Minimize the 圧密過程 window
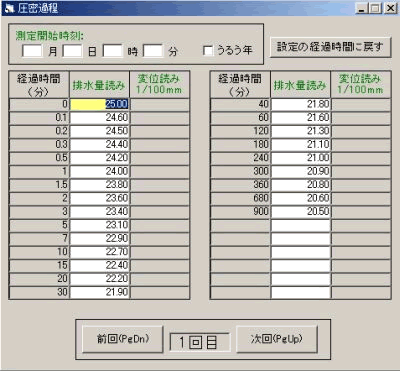This screenshot has width=400, height=371. (361, 8)
